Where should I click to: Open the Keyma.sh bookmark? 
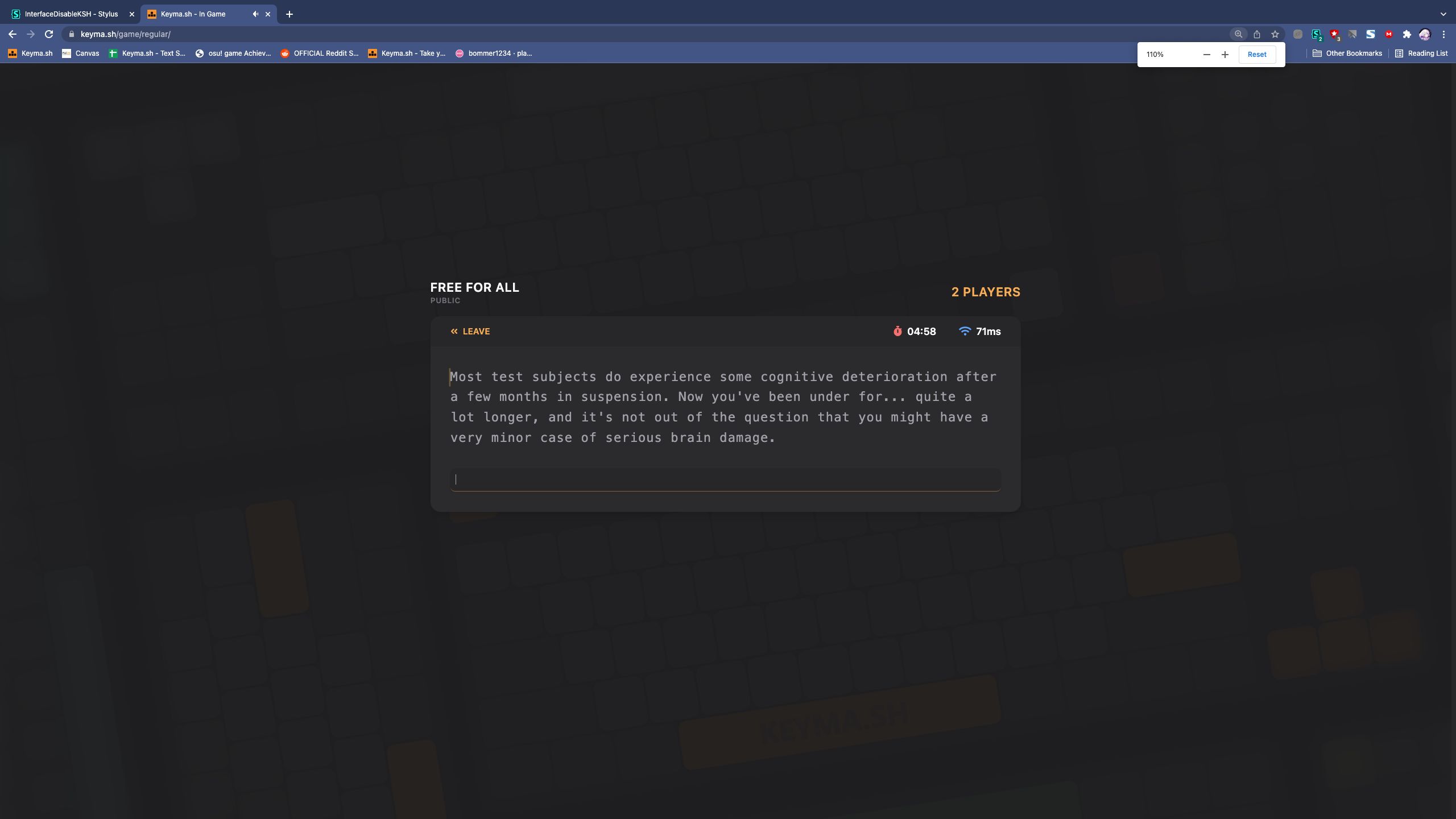click(31, 53)
